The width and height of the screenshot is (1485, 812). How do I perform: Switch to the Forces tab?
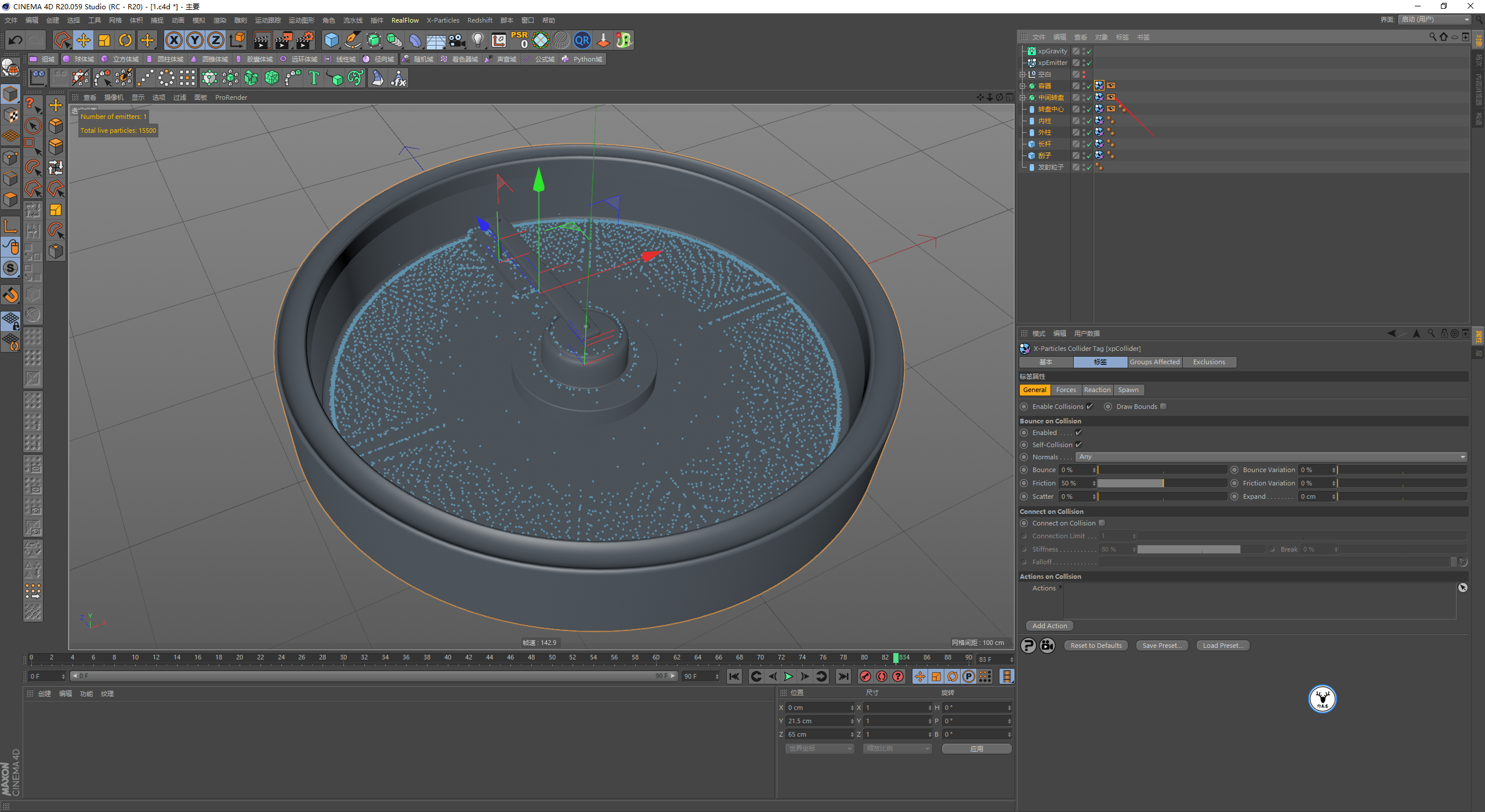[1066, 390]
